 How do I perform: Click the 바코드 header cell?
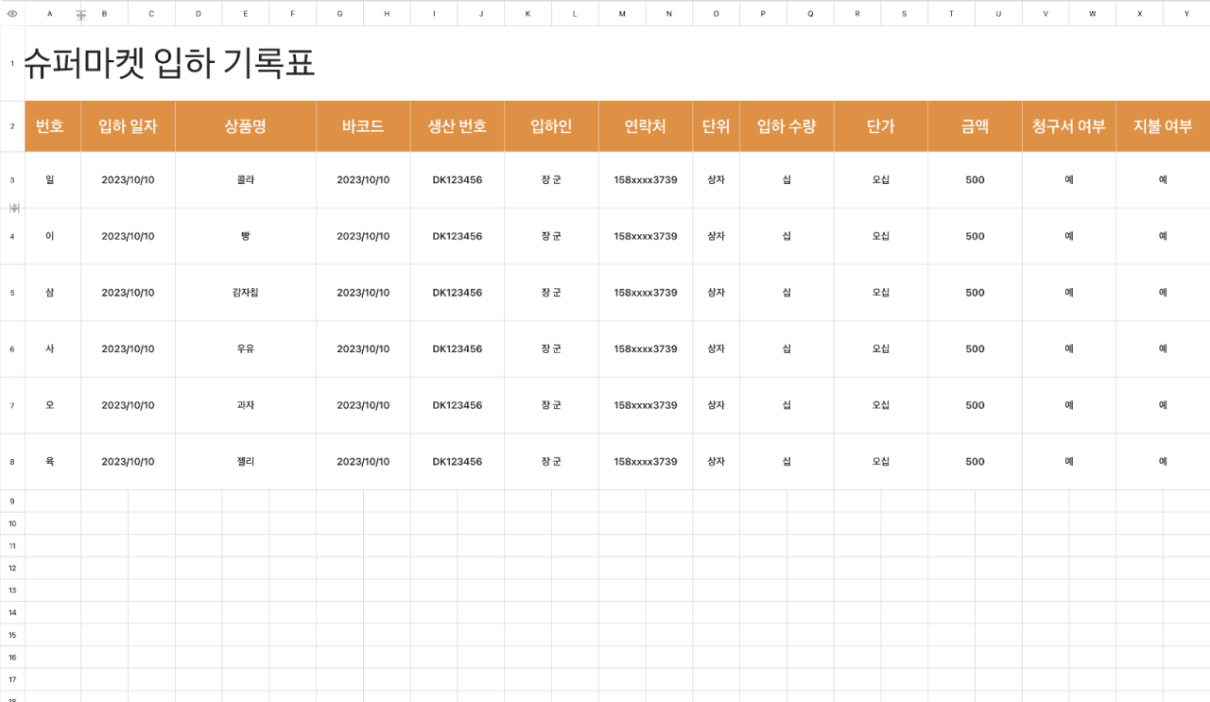tap(363, 126)
